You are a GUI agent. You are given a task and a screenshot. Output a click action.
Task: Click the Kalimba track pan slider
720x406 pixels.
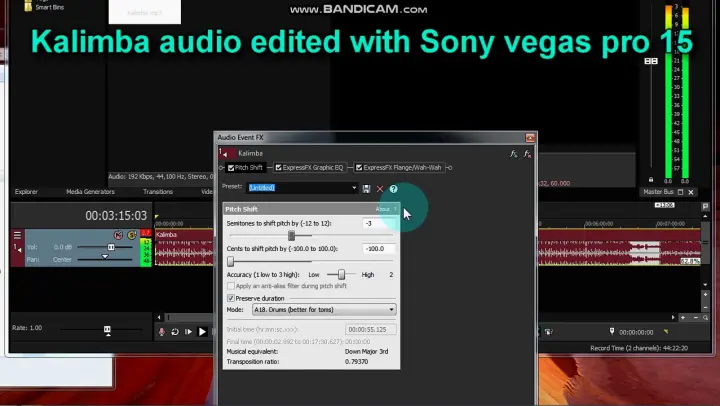point(105,259)
